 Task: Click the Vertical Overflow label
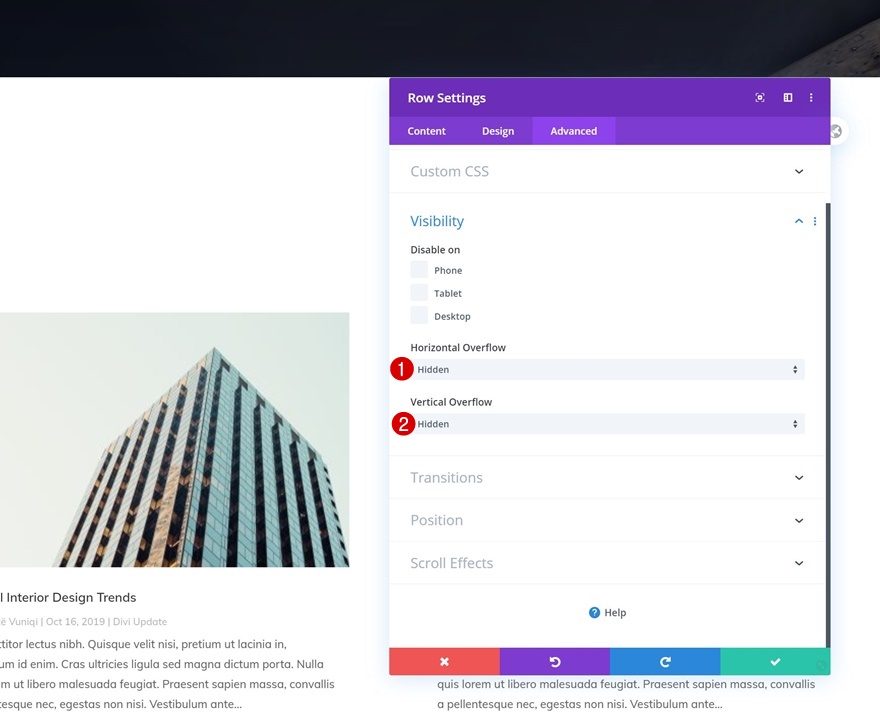click(451, 402)
